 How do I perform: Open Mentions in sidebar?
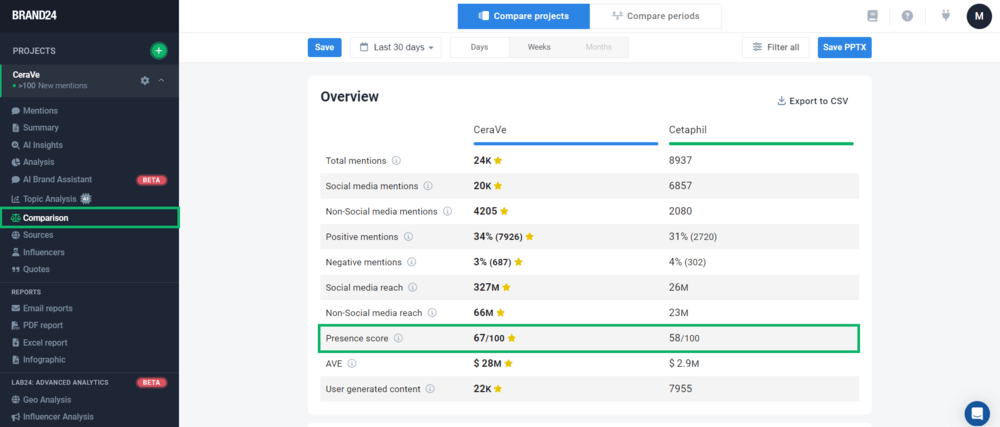coord(40,110)
